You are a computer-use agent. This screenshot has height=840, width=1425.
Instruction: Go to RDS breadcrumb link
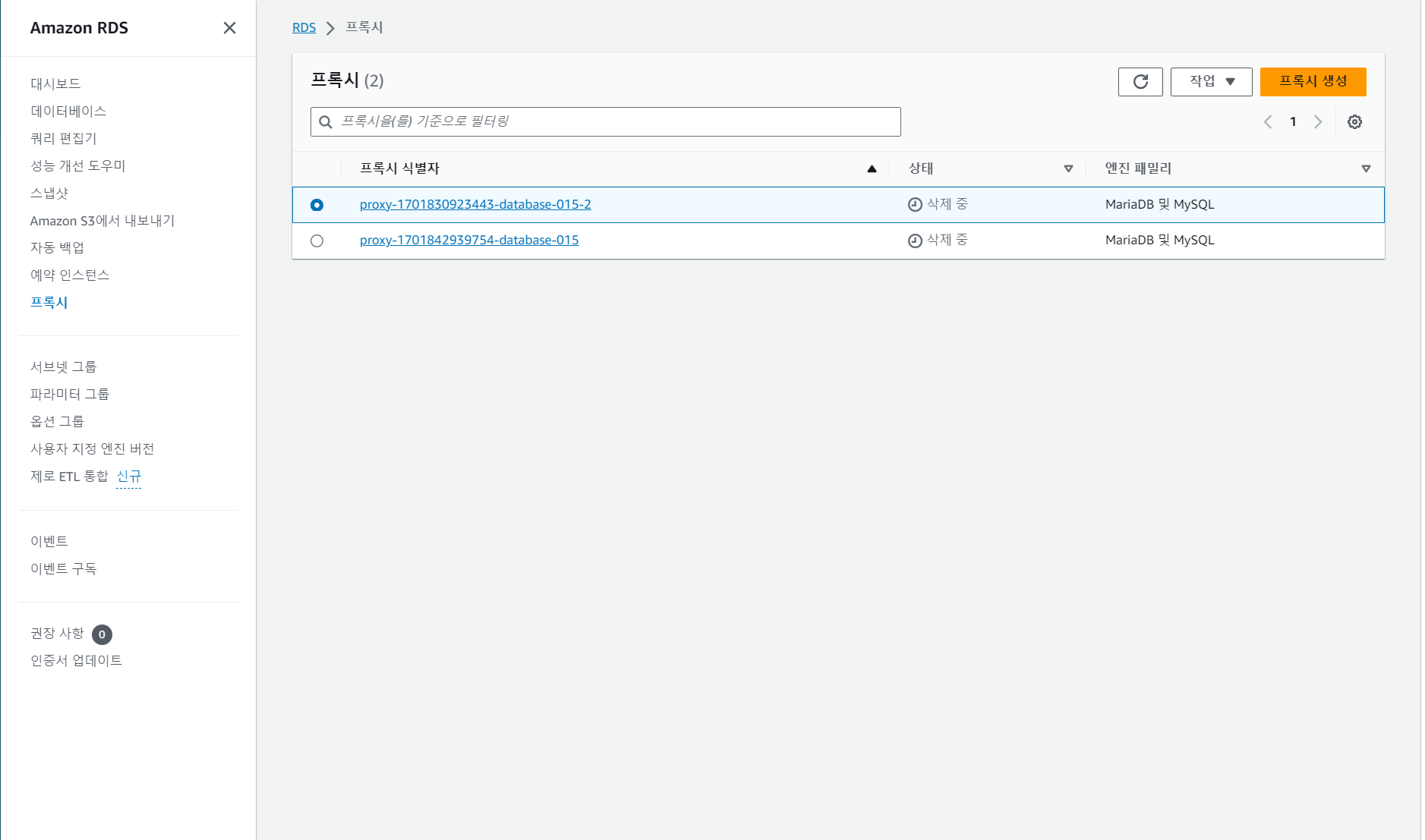pos(304,27)
